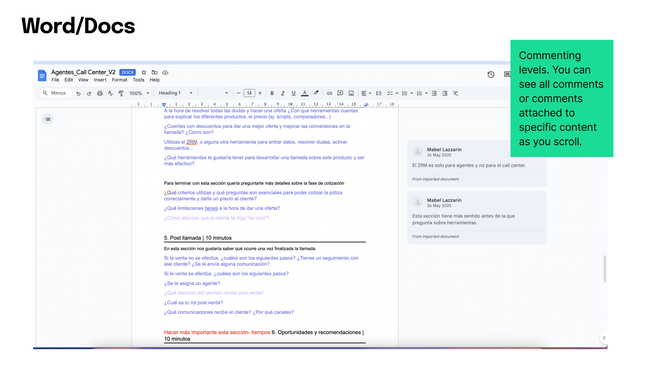Select the paint format tool

coord(121,94)
